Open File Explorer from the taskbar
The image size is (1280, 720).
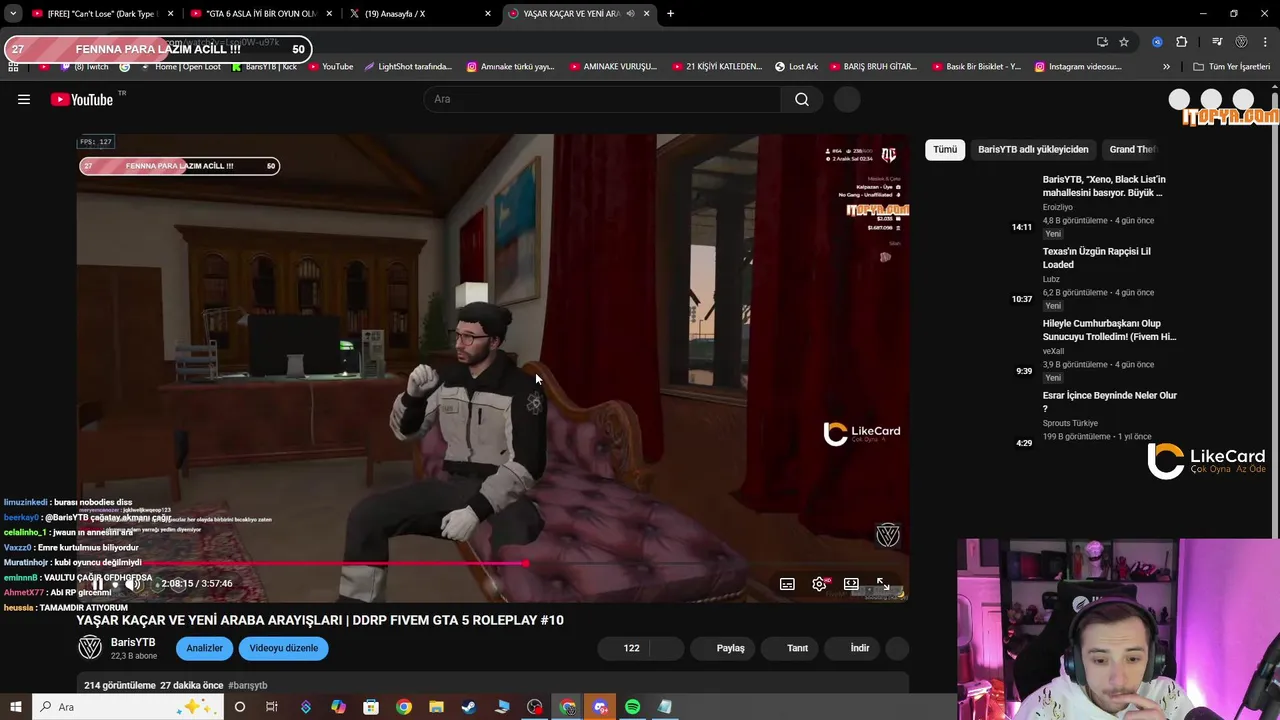pos(436,707)
